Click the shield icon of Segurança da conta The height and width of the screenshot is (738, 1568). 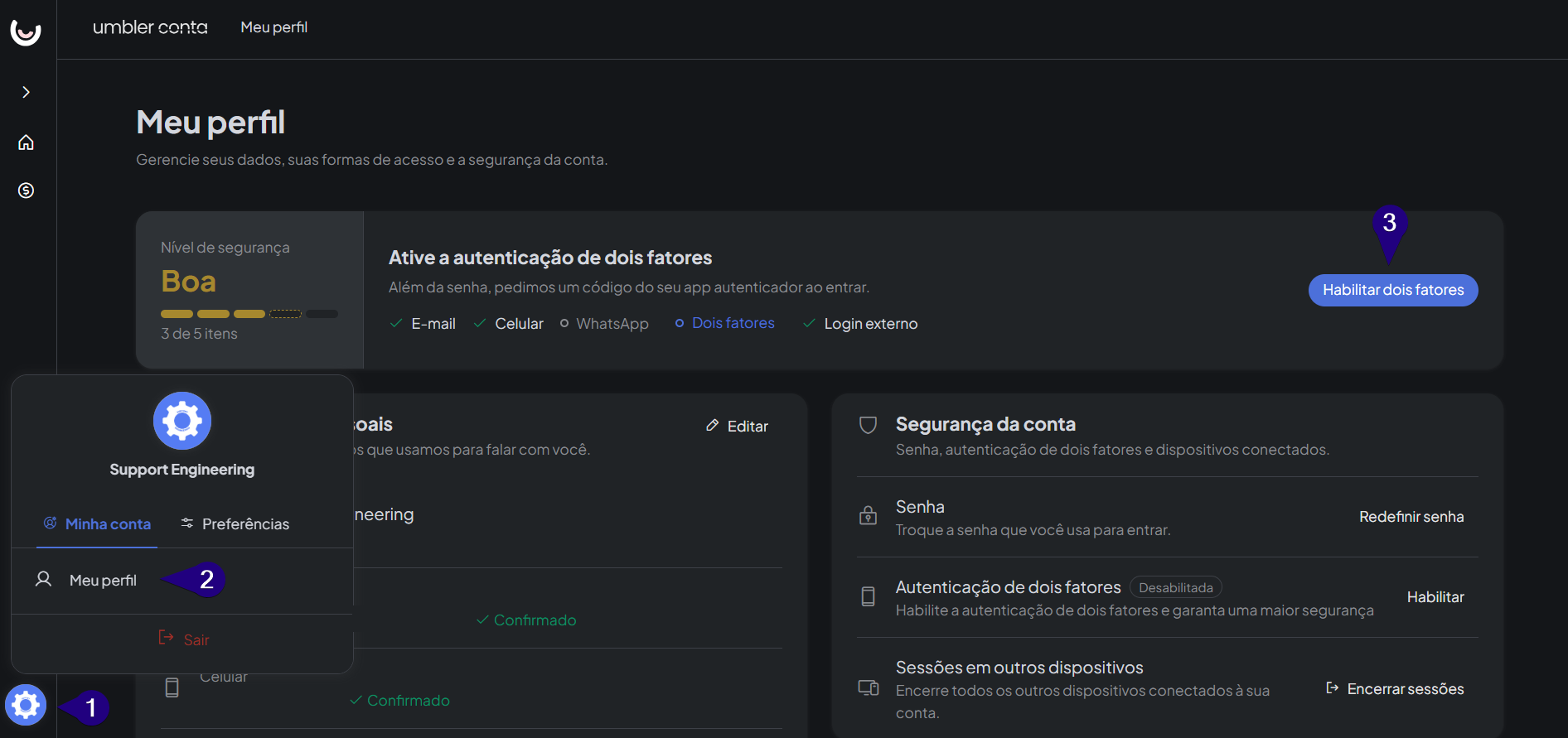[x=868, y=425]
